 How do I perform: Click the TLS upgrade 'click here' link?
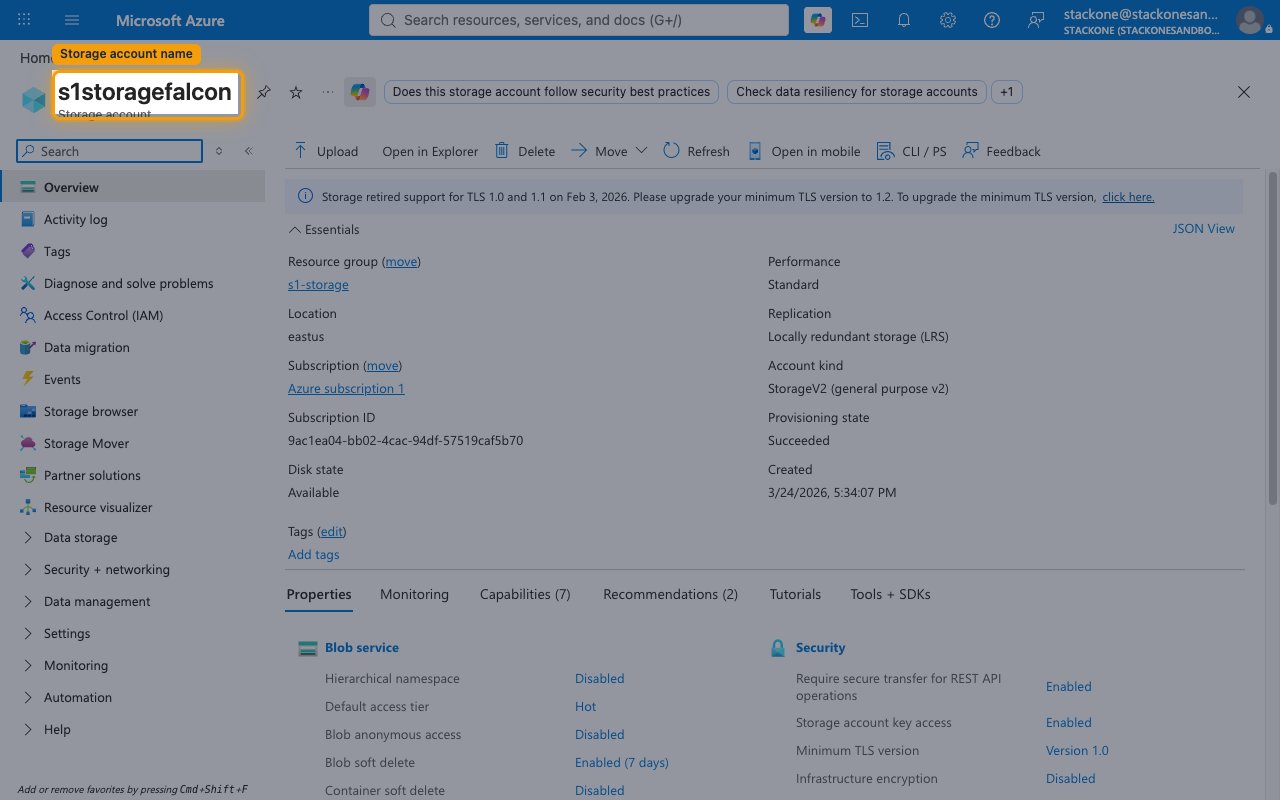coord(1128,197)
